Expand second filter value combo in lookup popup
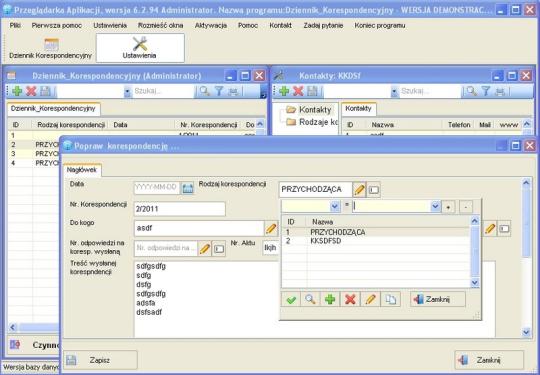This screenshot has width=540, height=375. (x=435, y=206)
